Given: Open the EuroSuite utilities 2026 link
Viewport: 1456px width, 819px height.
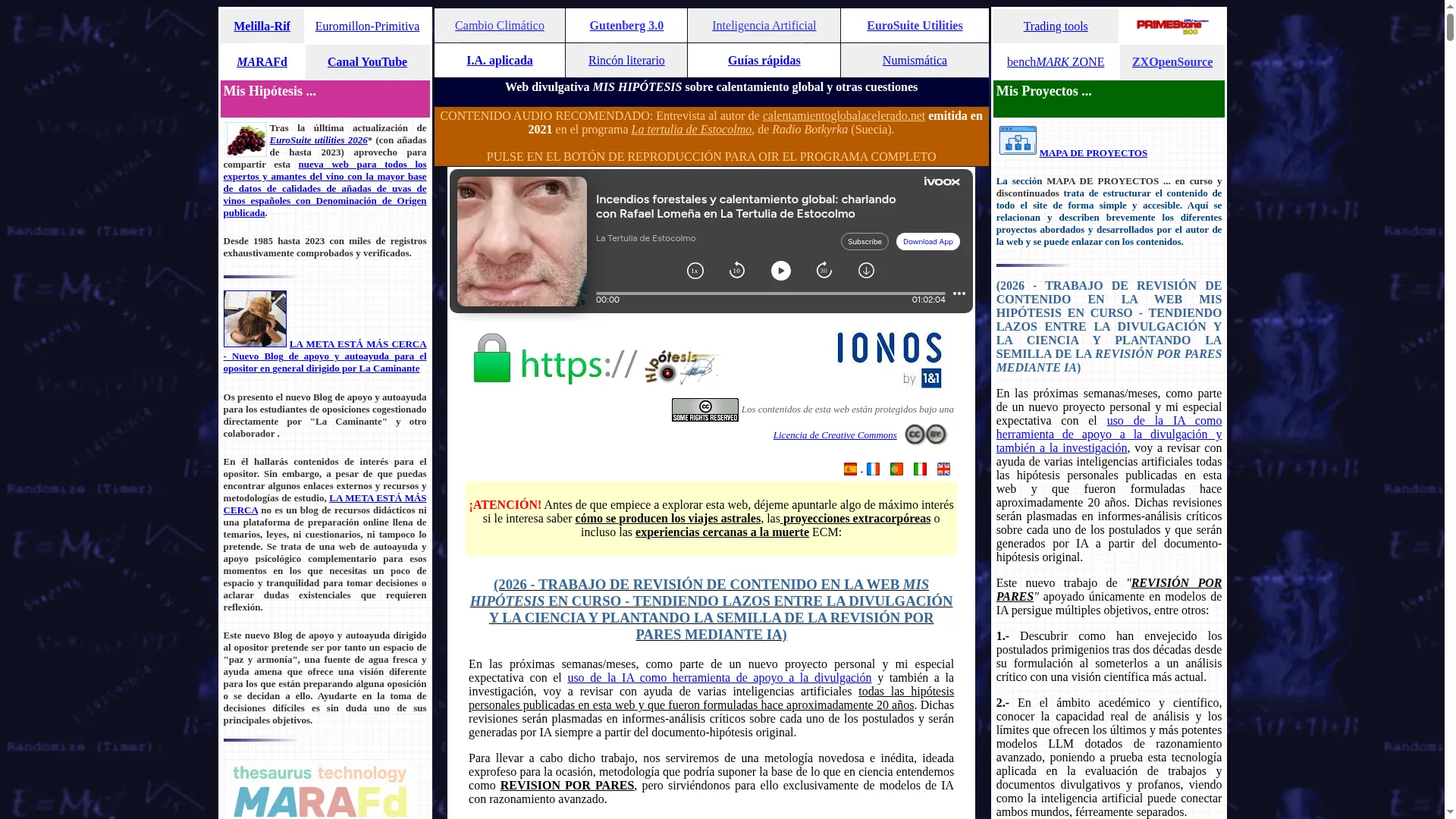Looking at the screenshot, I should [x=318, y=140].
